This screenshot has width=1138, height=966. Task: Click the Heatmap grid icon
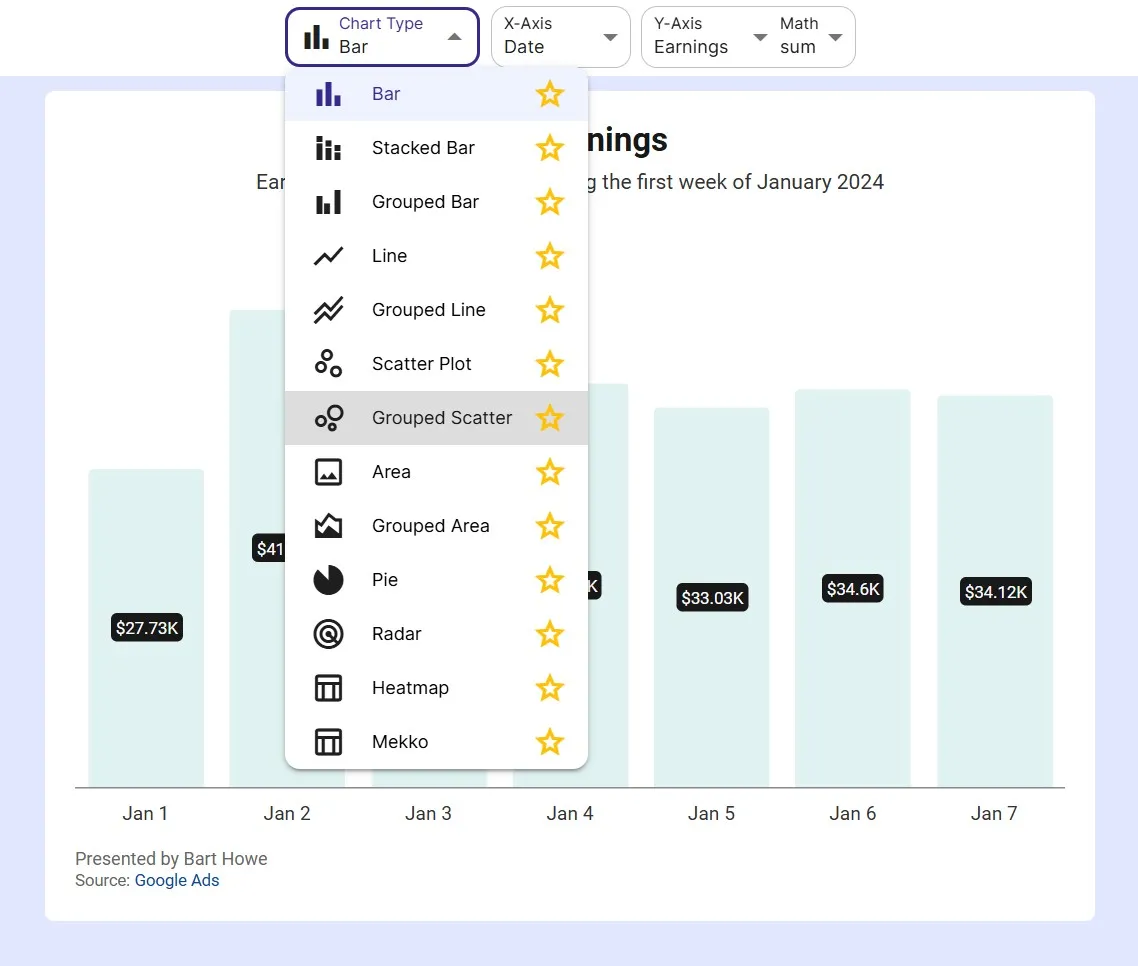point(328,688)
